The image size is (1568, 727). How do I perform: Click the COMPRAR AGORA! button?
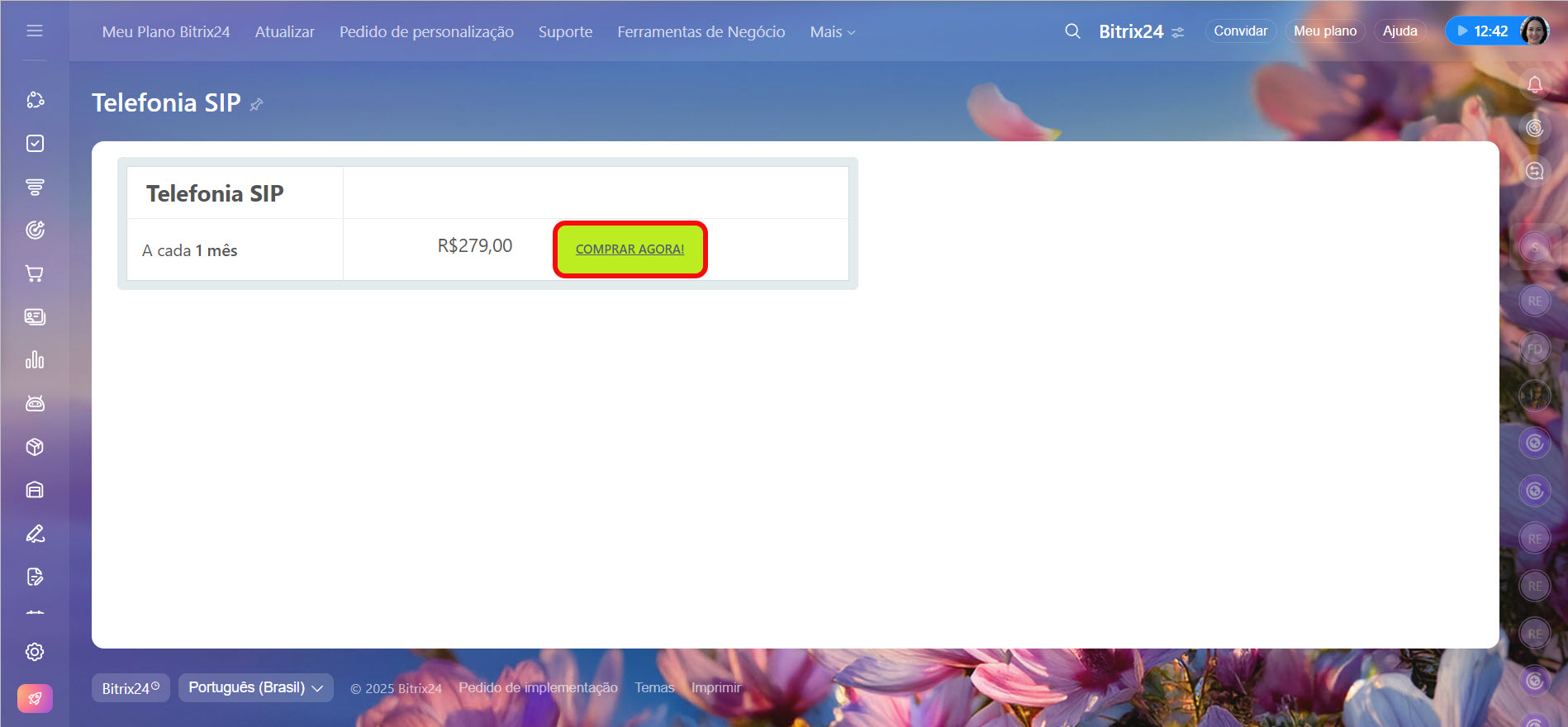coord(630,249)
